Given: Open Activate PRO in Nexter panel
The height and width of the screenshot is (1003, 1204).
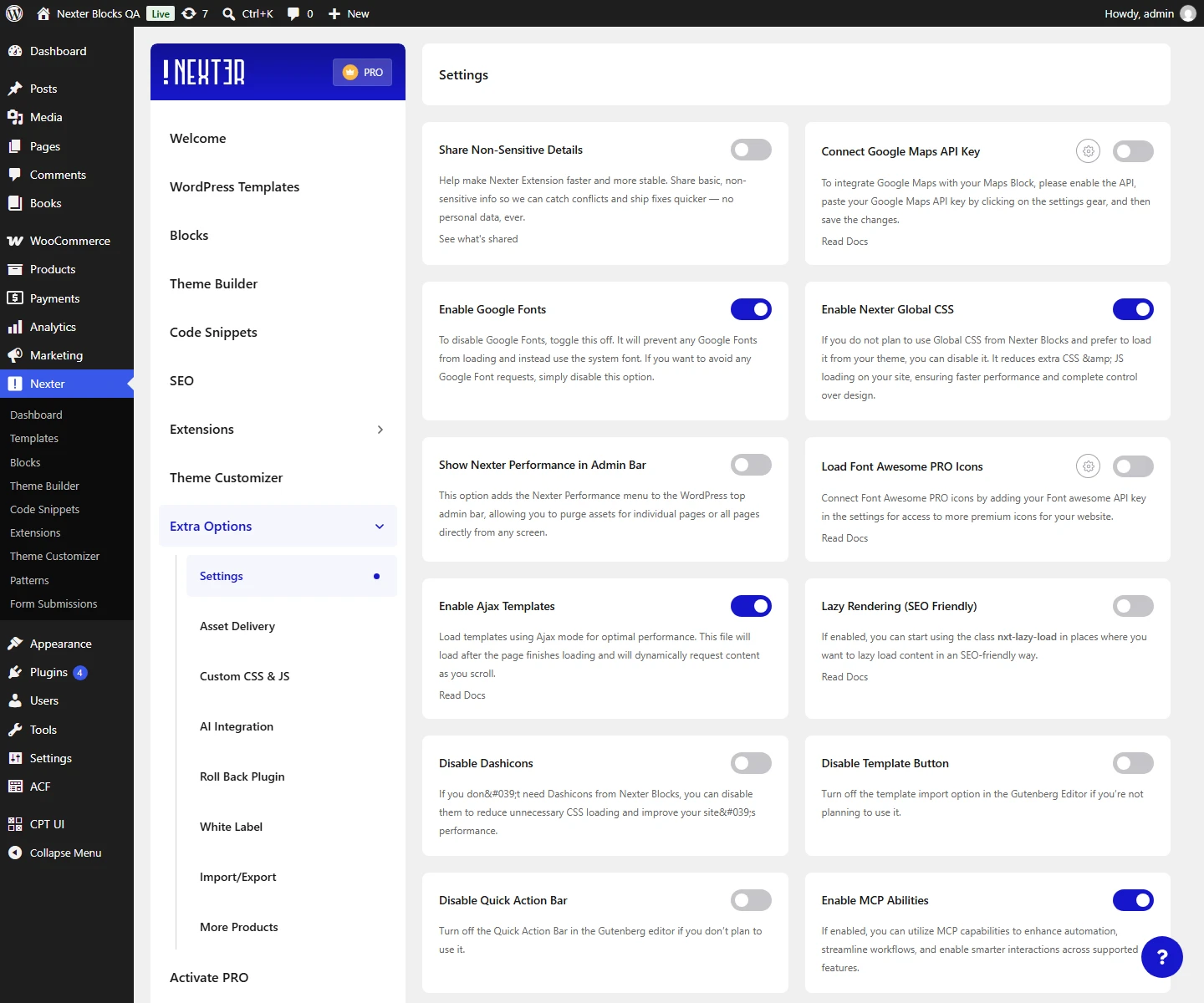Looking at the screenshot, I should point(209,978).
